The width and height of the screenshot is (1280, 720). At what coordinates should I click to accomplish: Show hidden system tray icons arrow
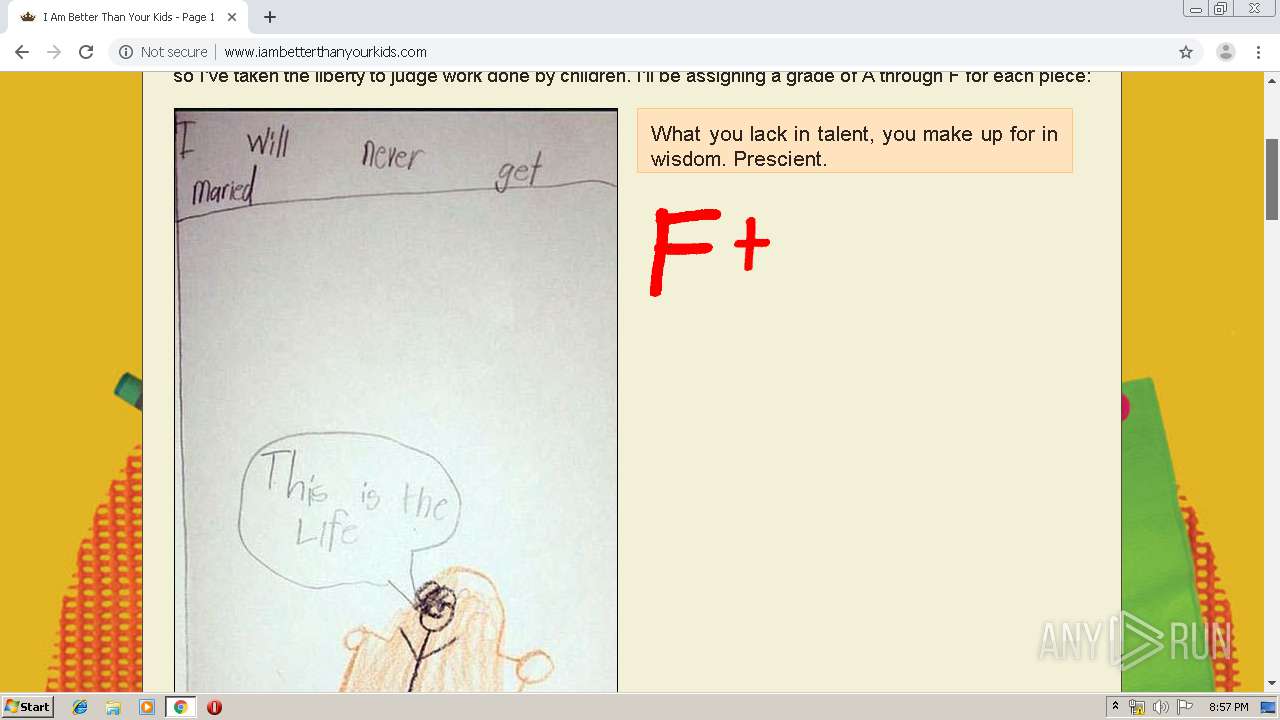[1115, 707]
